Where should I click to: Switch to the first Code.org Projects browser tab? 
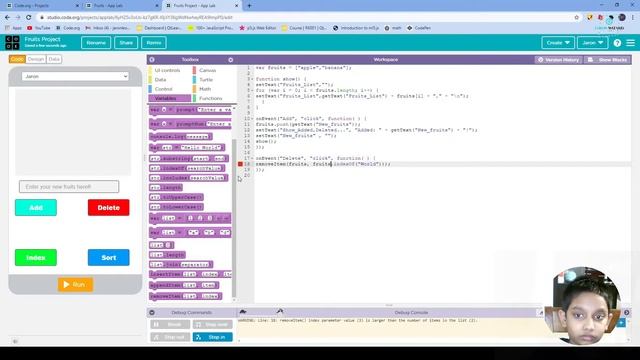click(41, 6)
